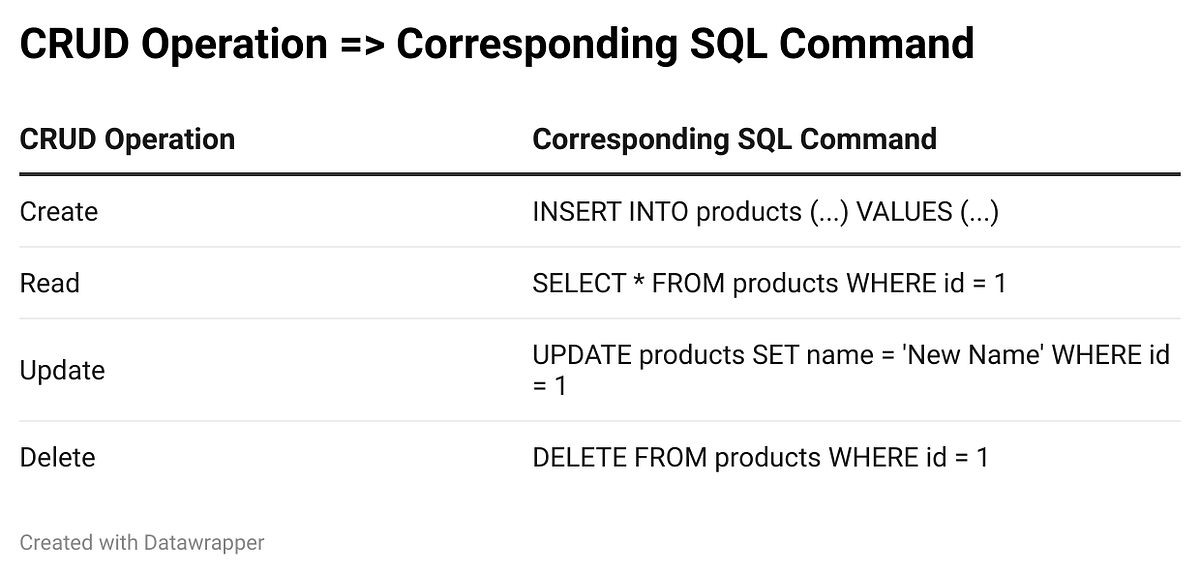This screenshot has height=575, width=1200.
Task: Click the Delete row label
Action: [x=57, y=457]
